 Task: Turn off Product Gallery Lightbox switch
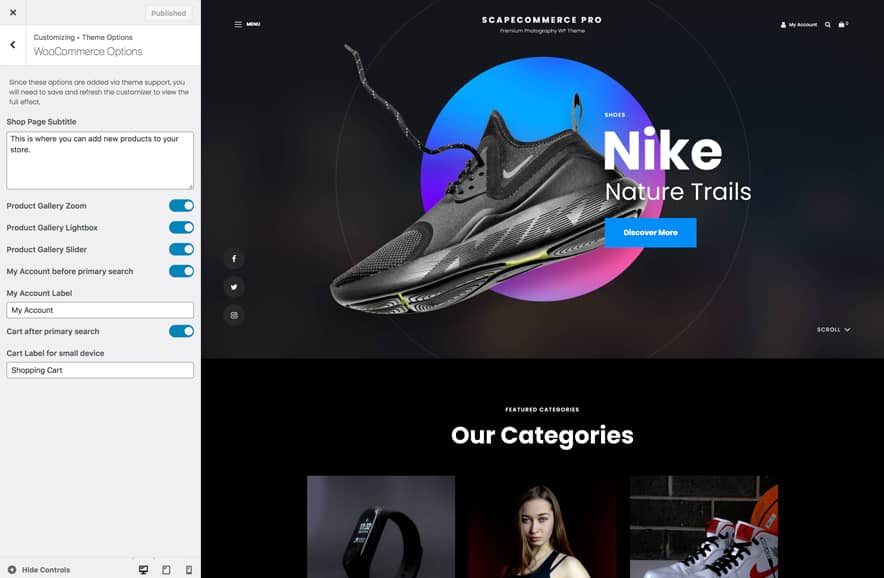click(182, 227)
